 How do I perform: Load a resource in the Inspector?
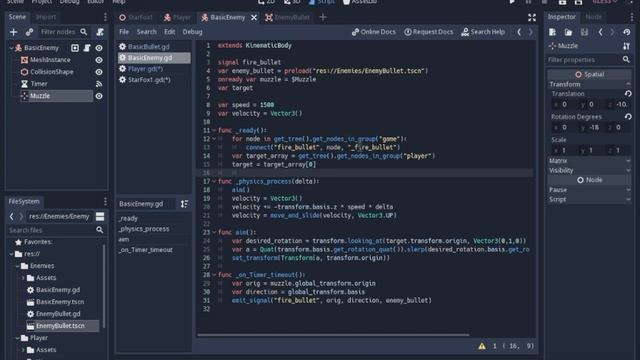point(568,32)
